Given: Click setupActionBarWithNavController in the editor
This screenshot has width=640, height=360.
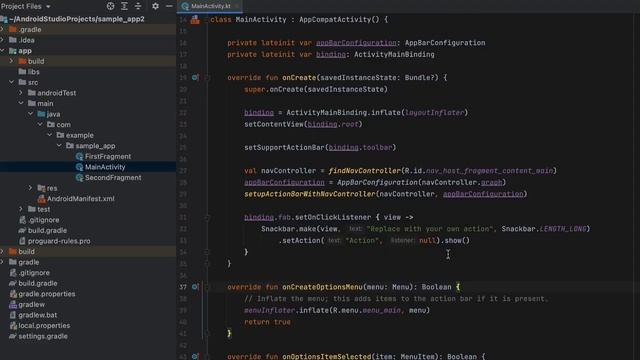Looking at the screenshot, I should (309, 194).
